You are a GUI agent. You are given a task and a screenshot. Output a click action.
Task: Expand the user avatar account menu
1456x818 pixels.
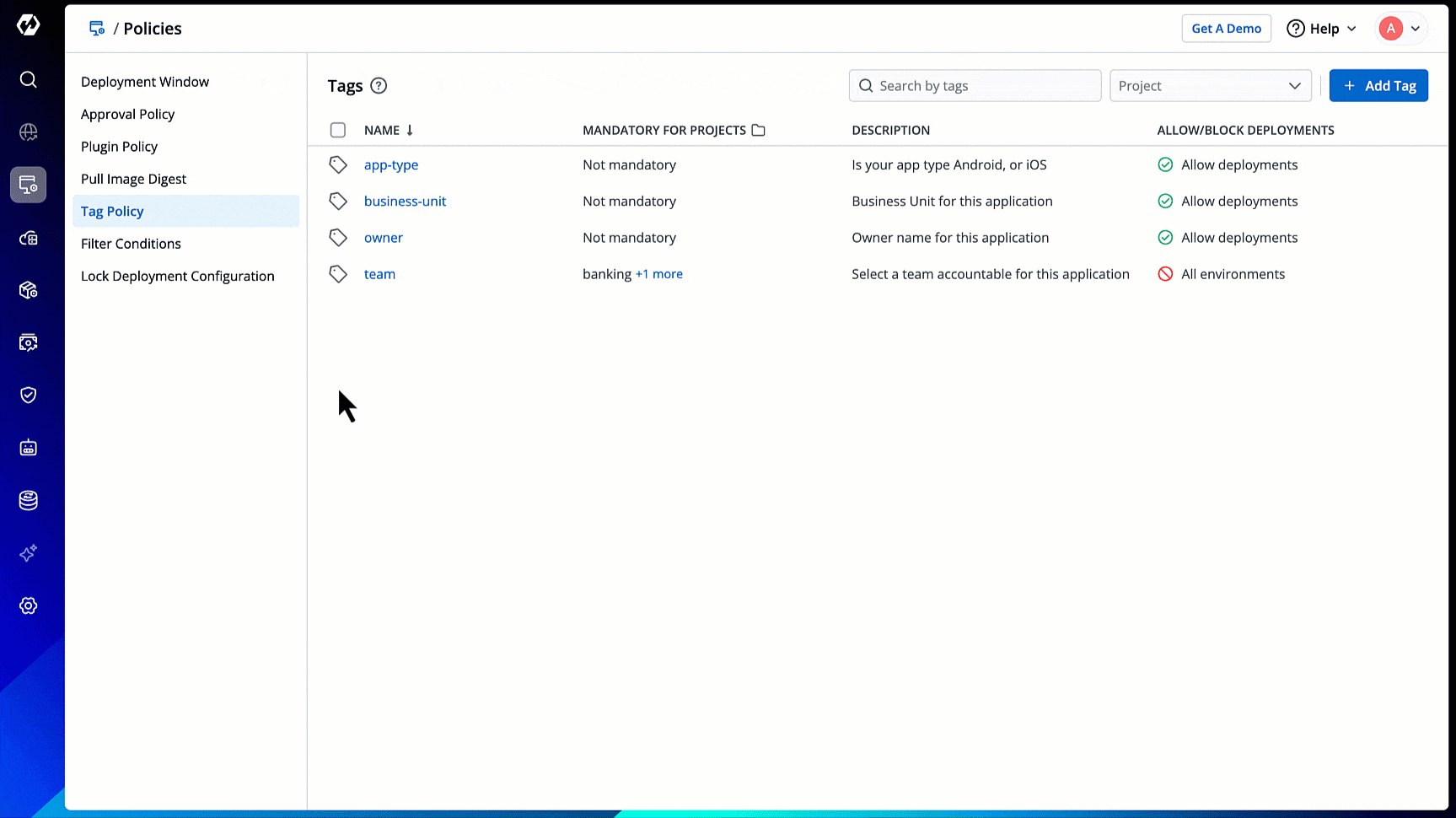tap(1400, 29)
